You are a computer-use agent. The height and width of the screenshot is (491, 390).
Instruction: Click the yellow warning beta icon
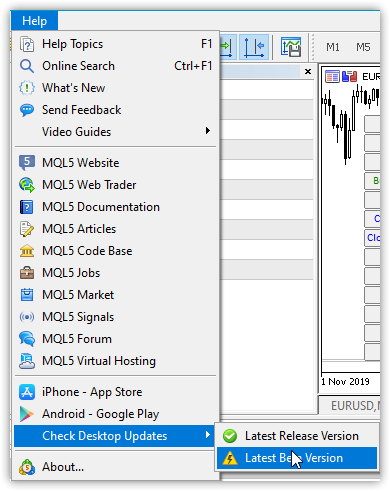tap(230, 458)
